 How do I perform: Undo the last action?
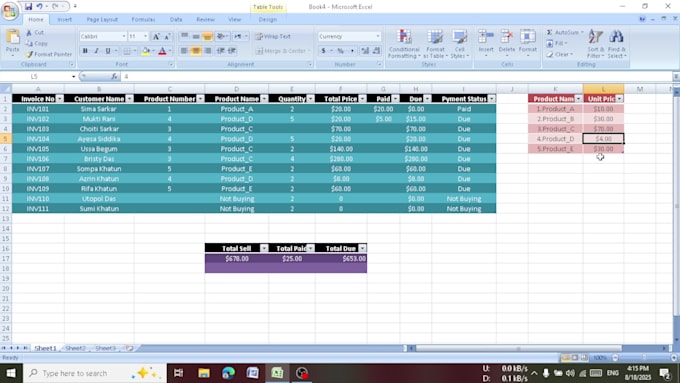(x=39, y=7)
